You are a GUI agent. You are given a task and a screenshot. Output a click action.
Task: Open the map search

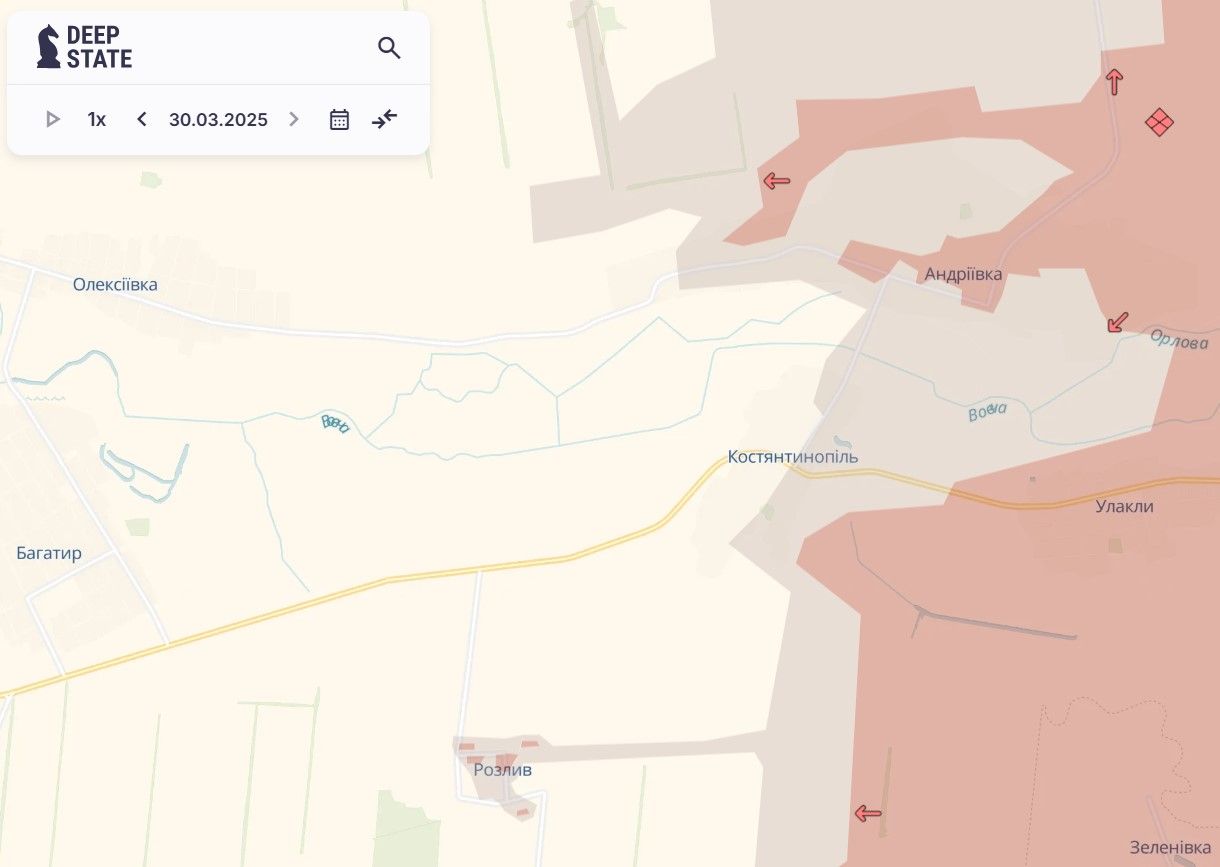389,48
